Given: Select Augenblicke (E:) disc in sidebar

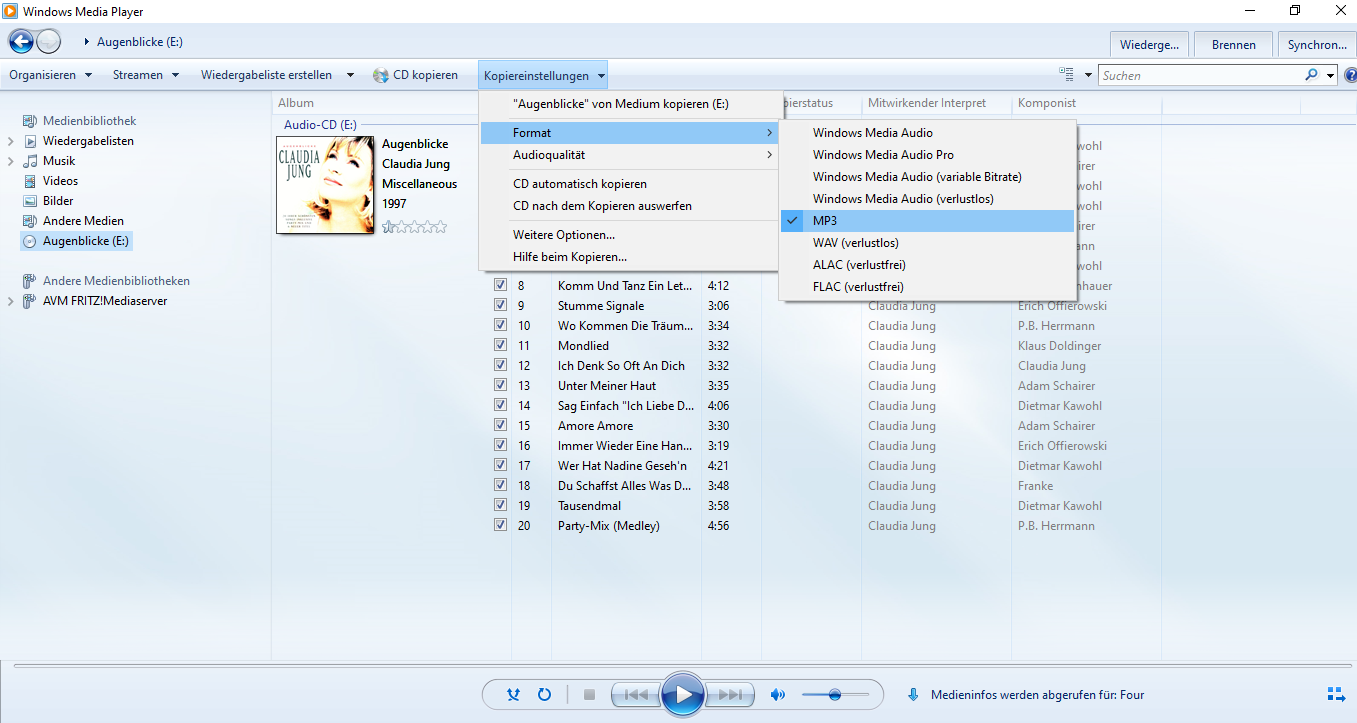Looking at the screenshot, I should 76,241.
